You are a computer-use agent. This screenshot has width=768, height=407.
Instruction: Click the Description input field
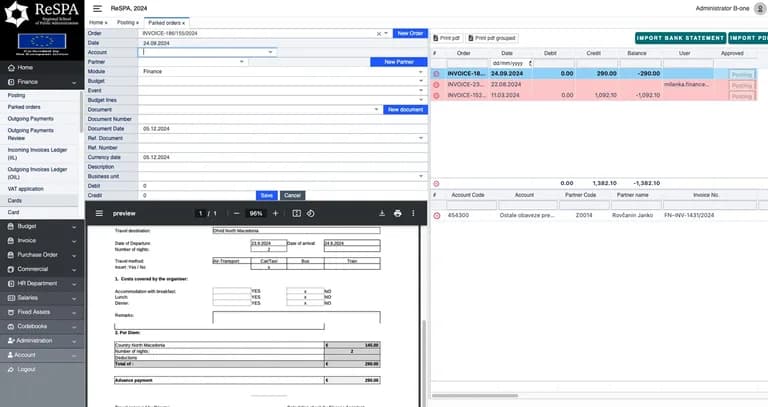(x=283, y=167)
